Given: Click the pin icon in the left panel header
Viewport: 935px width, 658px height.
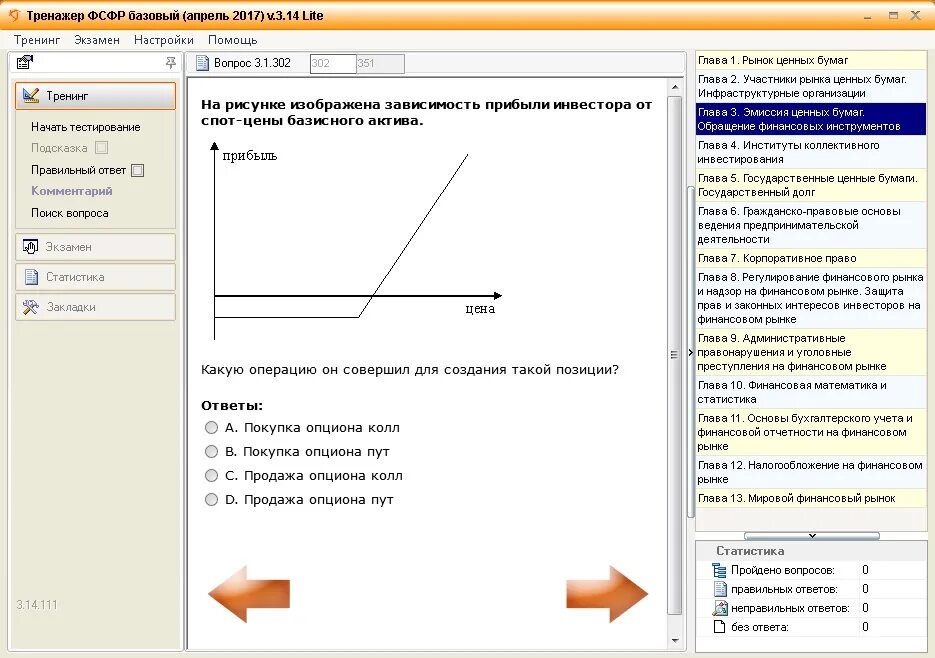Looking at the screenshot, I should pos(171,62).
